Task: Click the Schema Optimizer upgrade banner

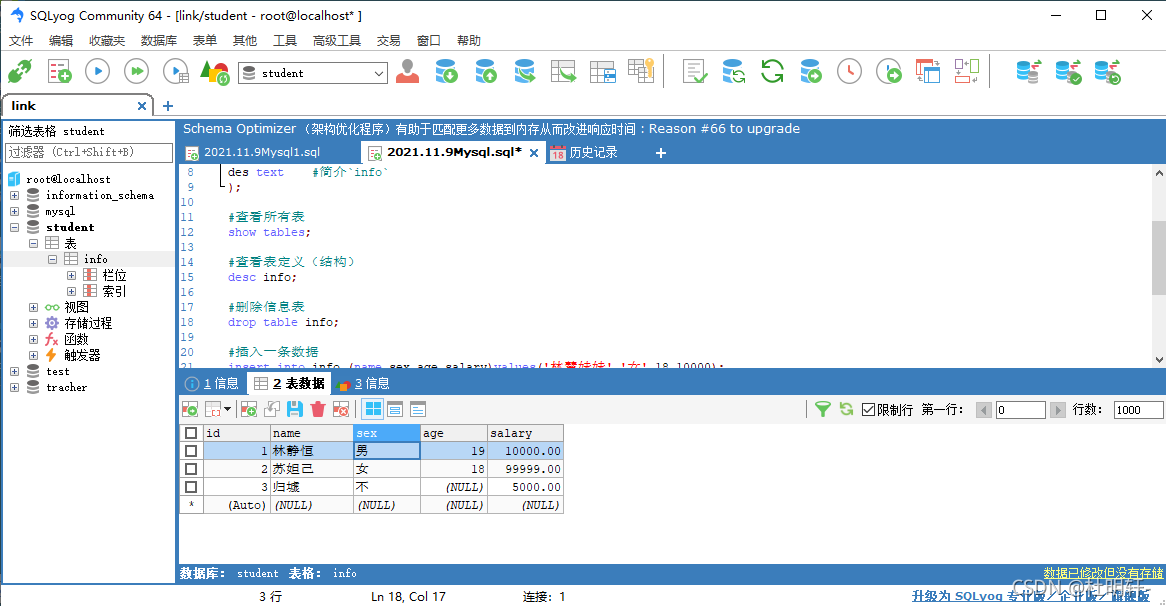Action: 492,129
